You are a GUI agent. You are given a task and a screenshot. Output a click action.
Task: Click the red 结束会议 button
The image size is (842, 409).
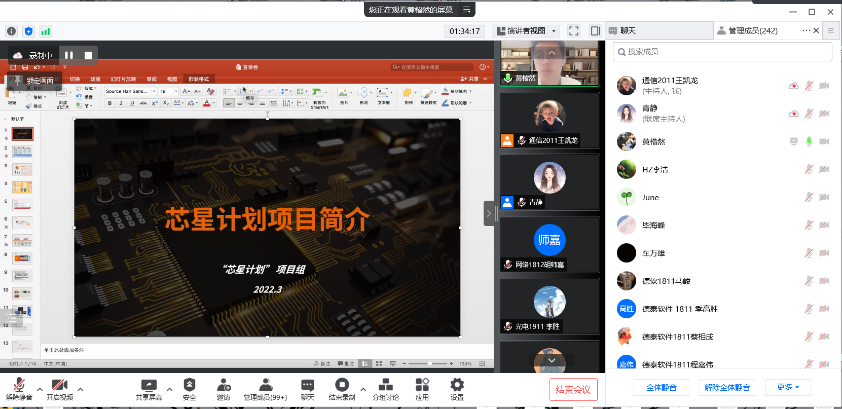[x=573, y=388]
